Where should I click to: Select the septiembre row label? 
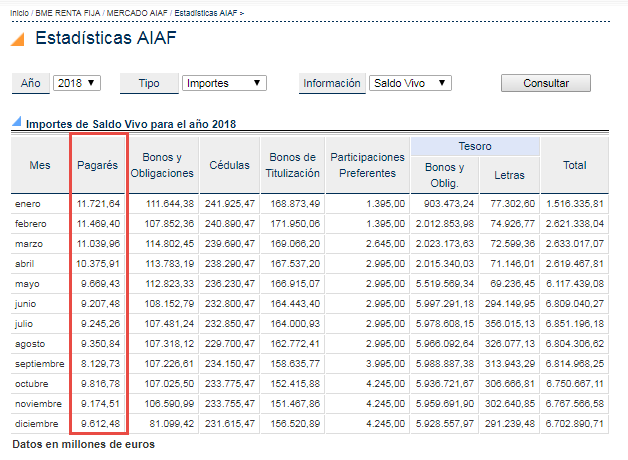tap(40, 364)
